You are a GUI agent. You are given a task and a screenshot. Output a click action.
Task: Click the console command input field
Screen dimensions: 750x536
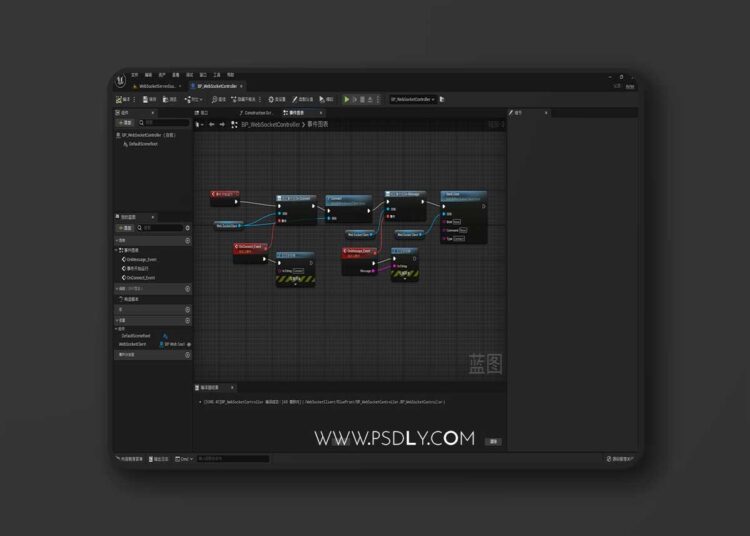coord(233,459)
